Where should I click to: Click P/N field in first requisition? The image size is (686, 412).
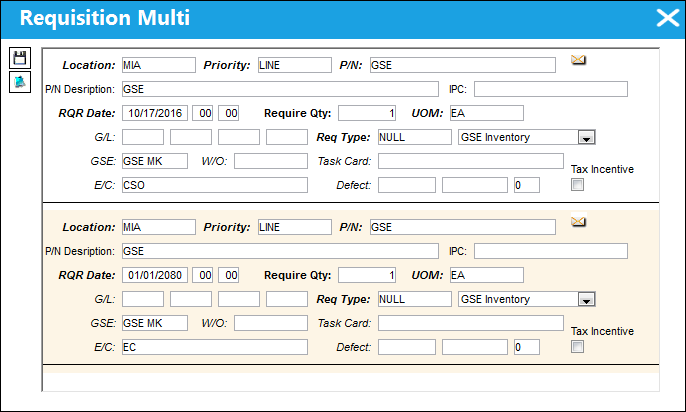point(463,65)
